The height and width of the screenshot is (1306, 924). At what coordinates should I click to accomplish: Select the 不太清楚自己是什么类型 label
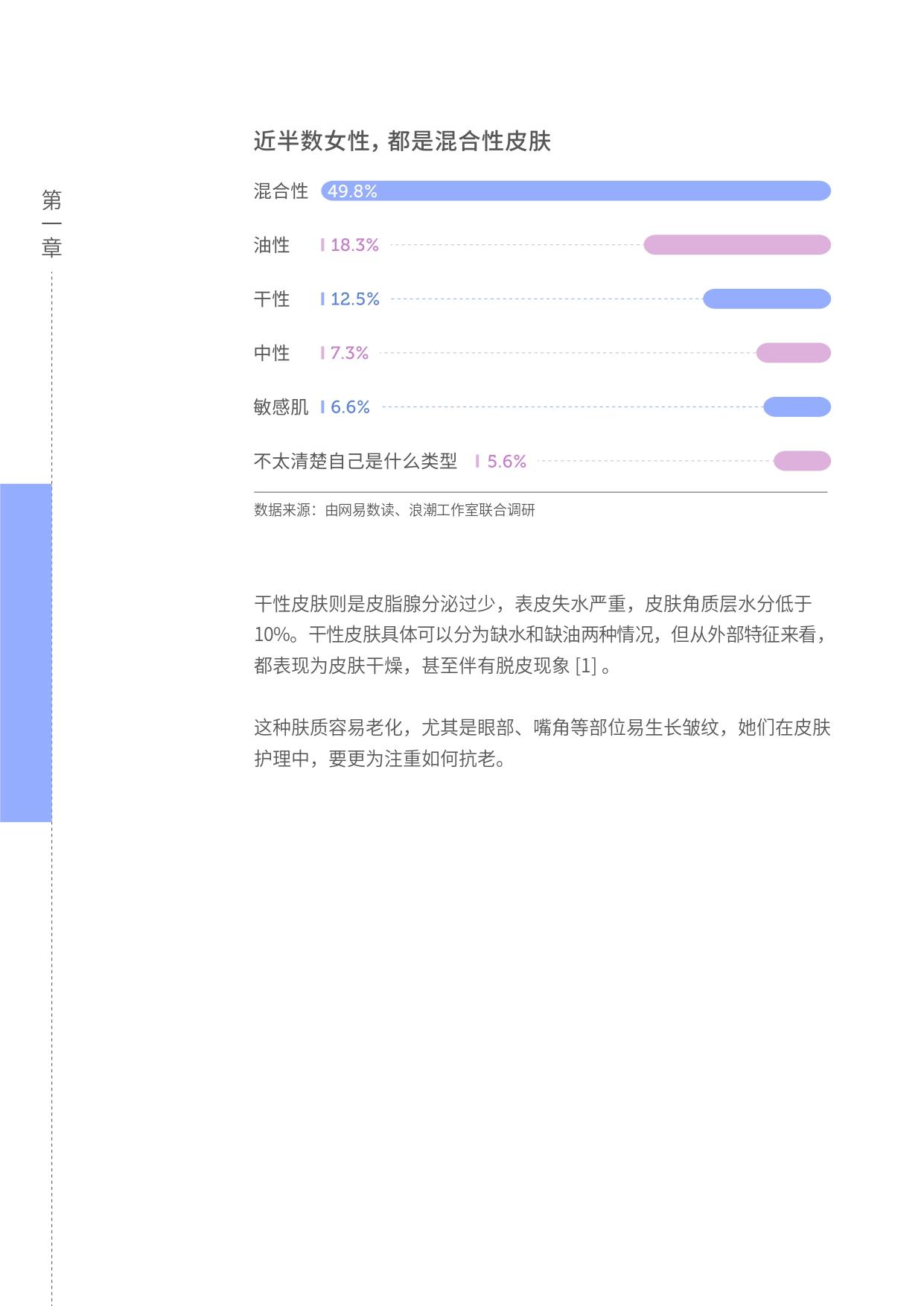click(355, 461)
